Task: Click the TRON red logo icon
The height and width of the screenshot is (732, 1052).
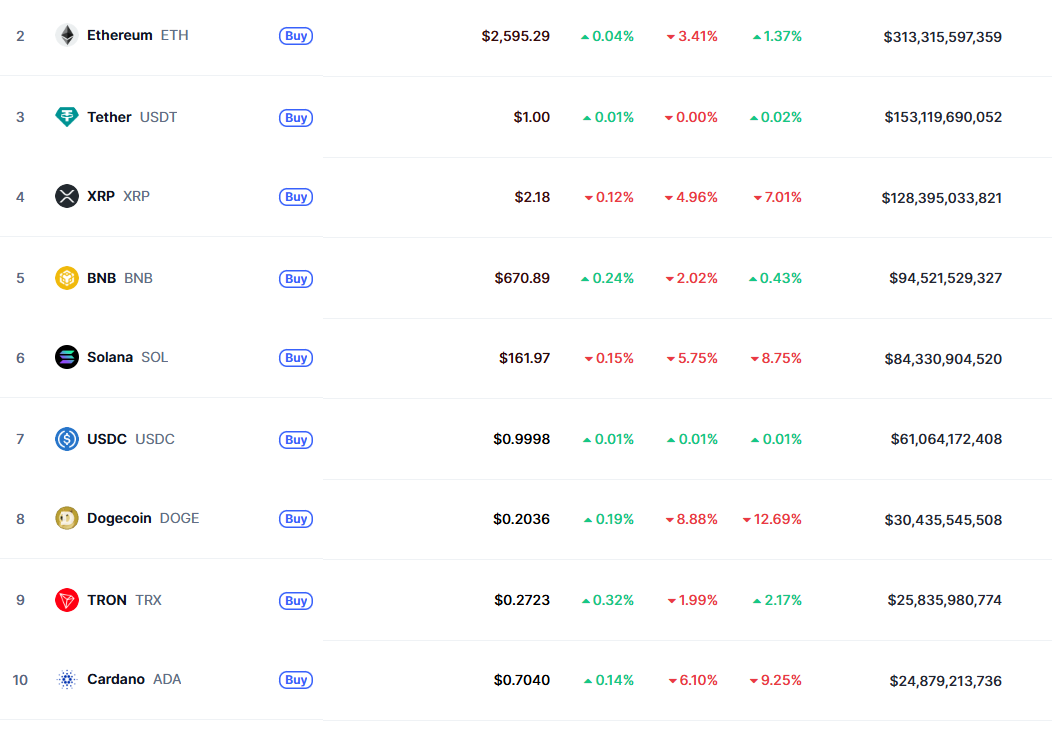Action: [x=67, y=600]
